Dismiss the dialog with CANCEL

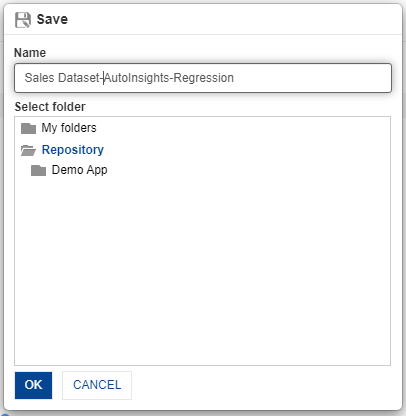[97, 385]
